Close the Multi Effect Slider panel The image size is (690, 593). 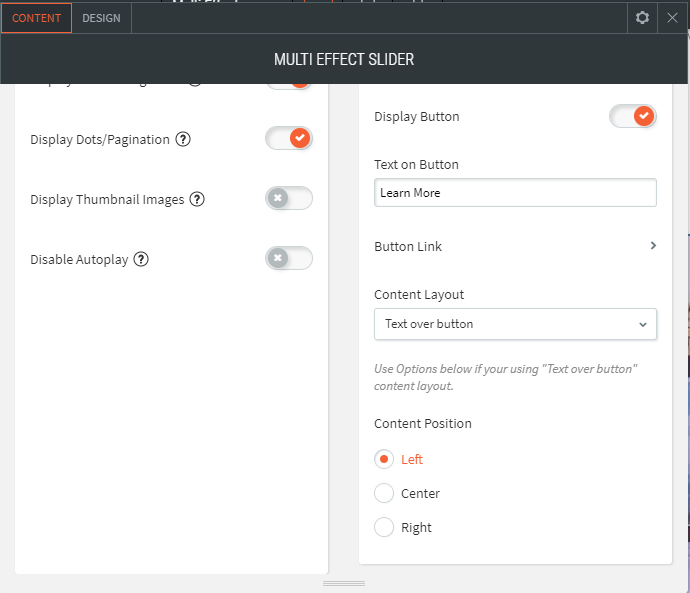click(x=672, y=18)
